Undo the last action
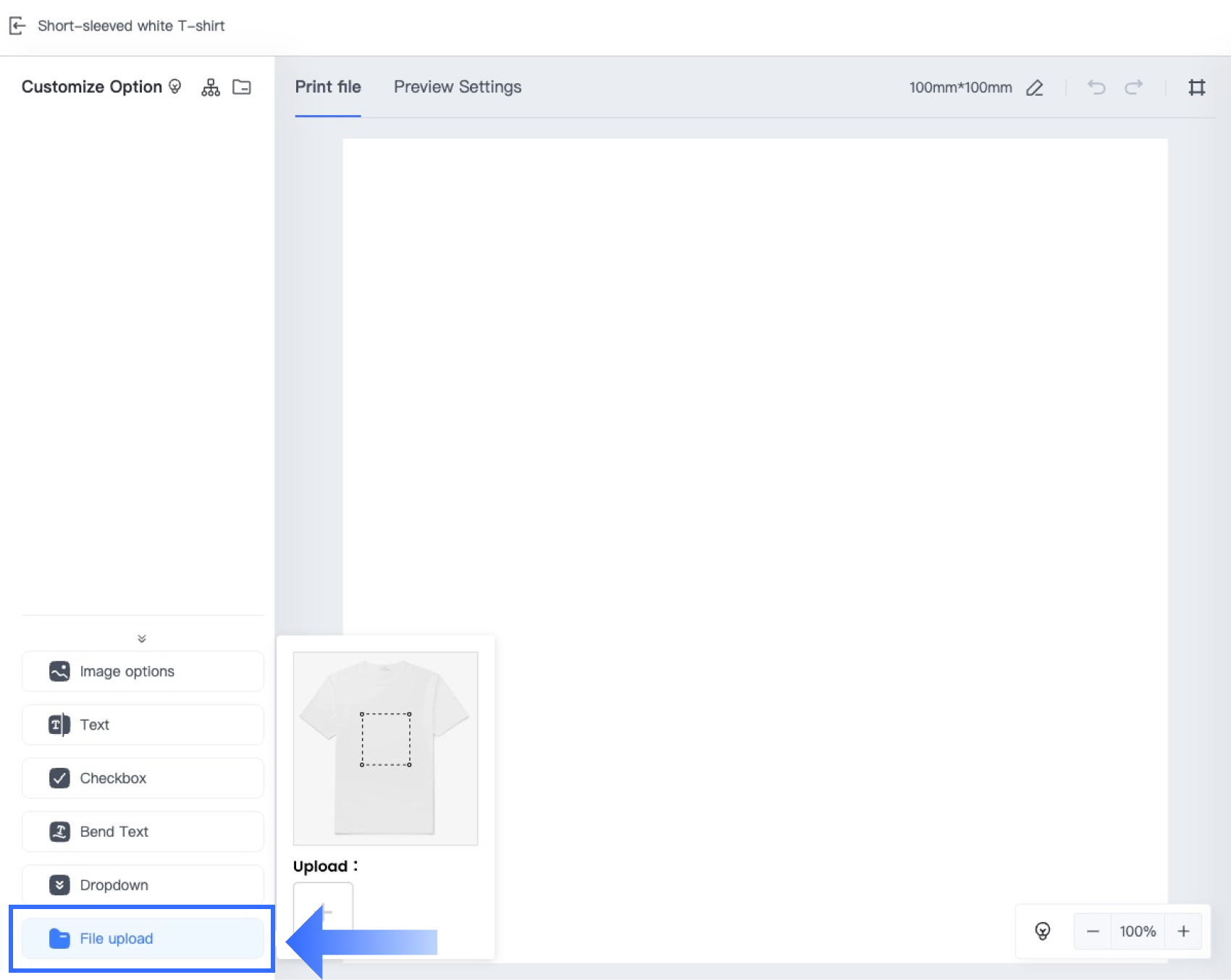Viewport: 1231px width, 980px height. coord(1096,88)
